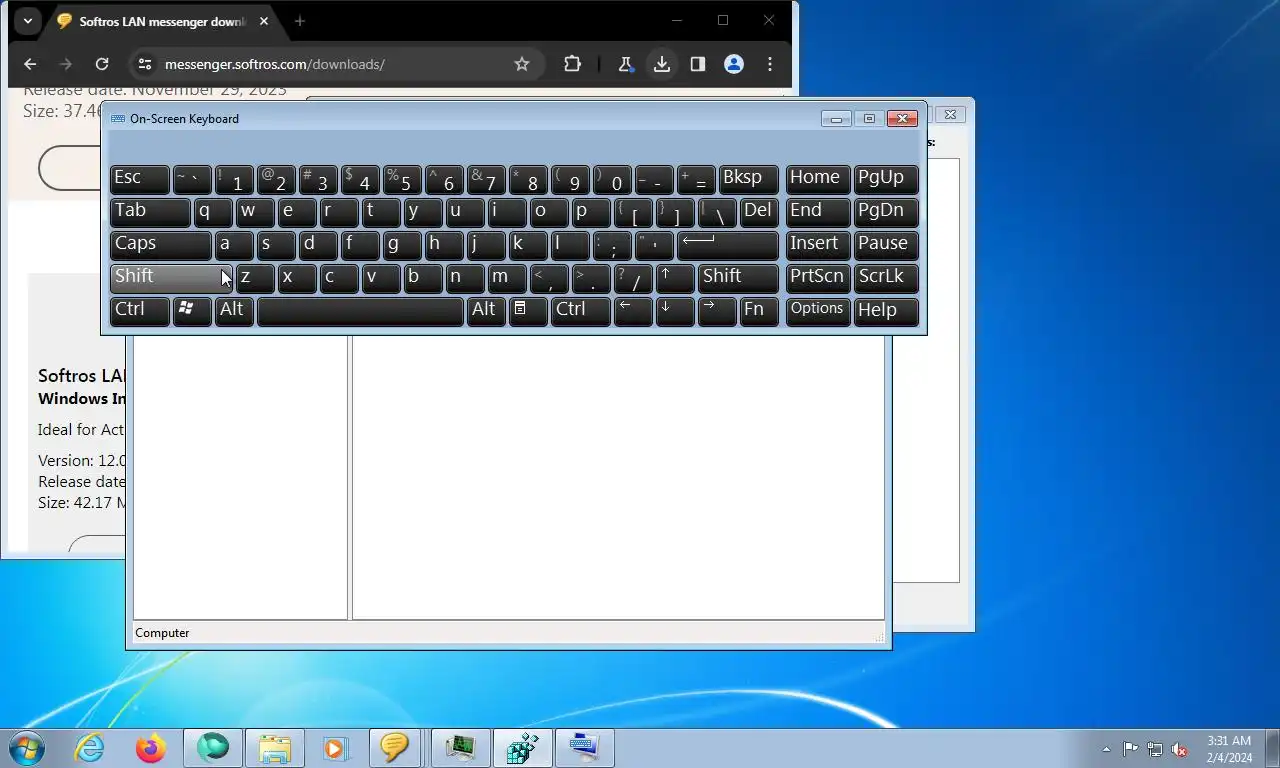Open the Windows Start menu
The height and width of the screenshot is (768, 1280).
coord(27,748)
